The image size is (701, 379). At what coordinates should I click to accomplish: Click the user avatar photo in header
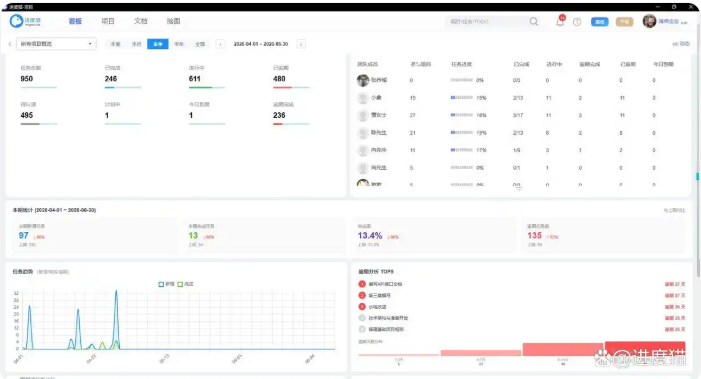point(649,21)
